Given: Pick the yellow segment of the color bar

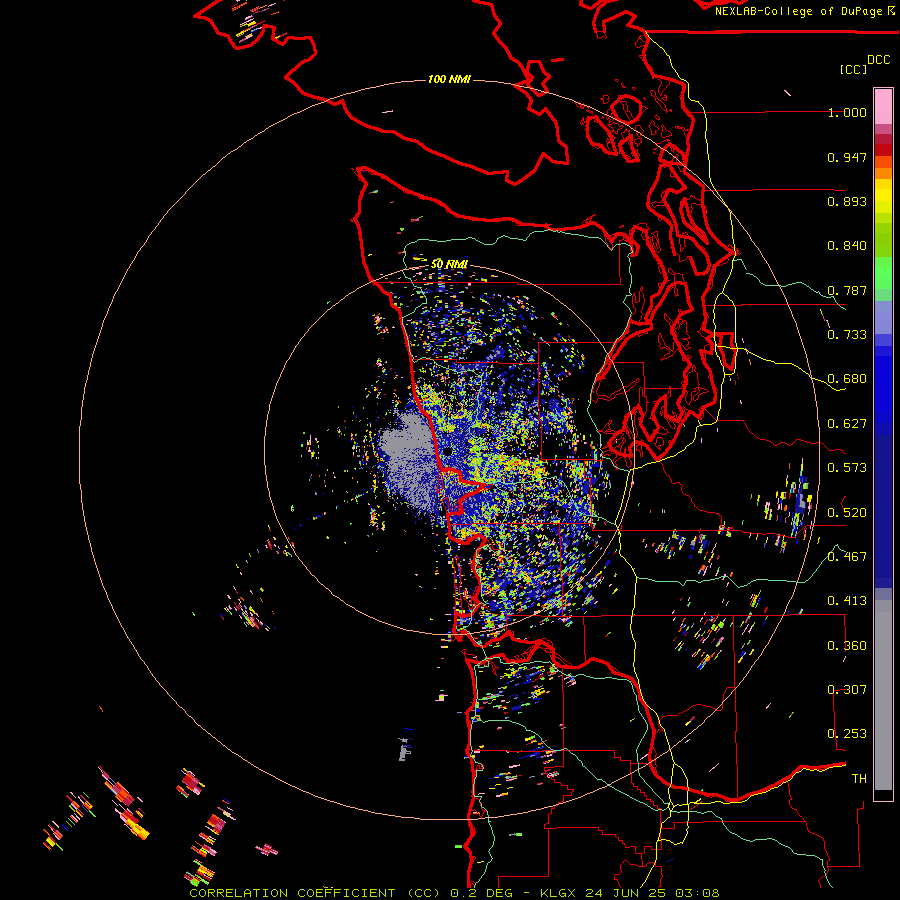Looking at the screenshot, I should (x=883, y=196).
